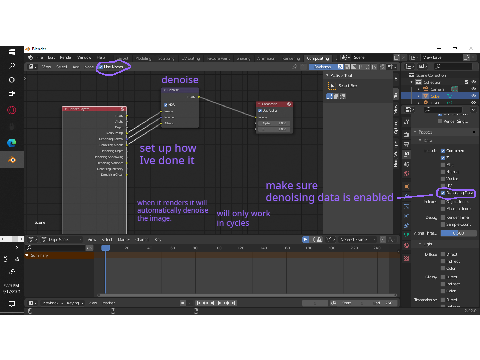
Task: Open the node editor Add menu
Action: click(x=76, y=67)
